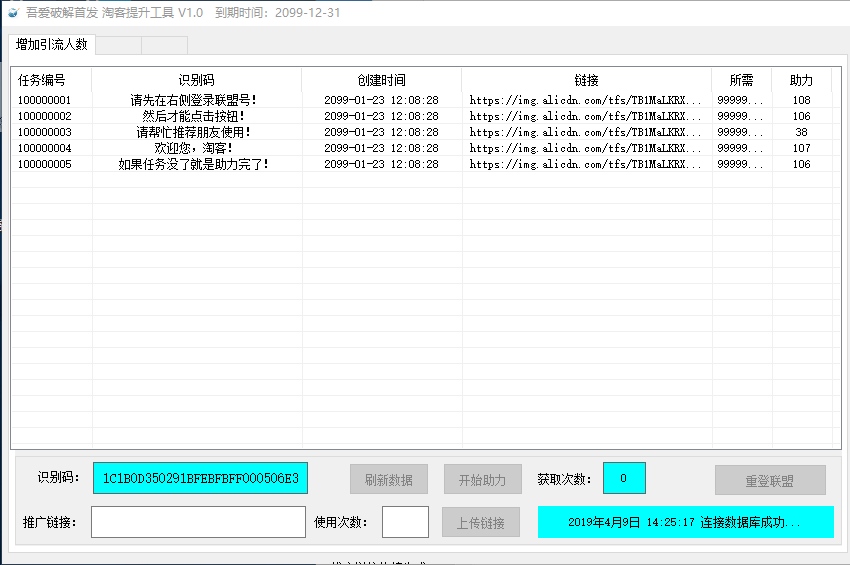Click the 使用次数 input field
850x565 pixels.
coord(405,522)
